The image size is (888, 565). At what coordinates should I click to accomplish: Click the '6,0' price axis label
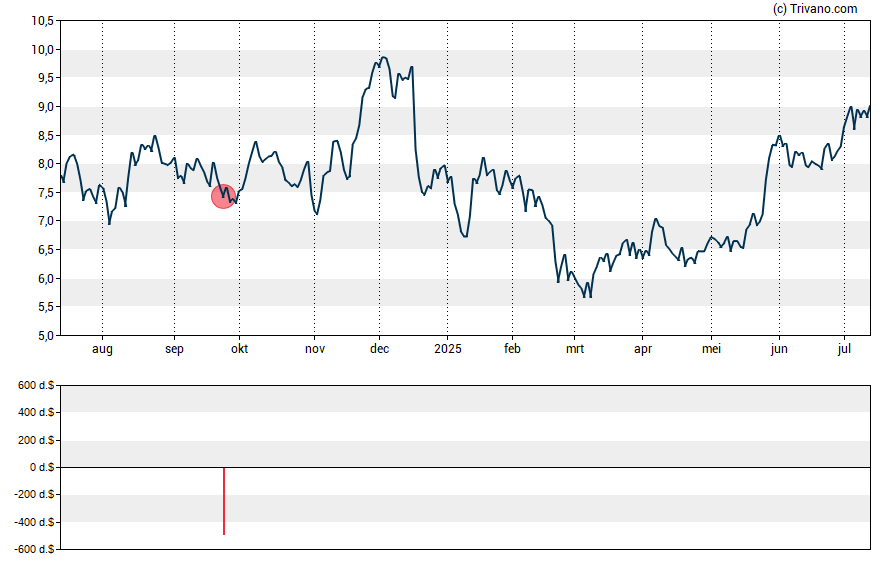point(45,279)
